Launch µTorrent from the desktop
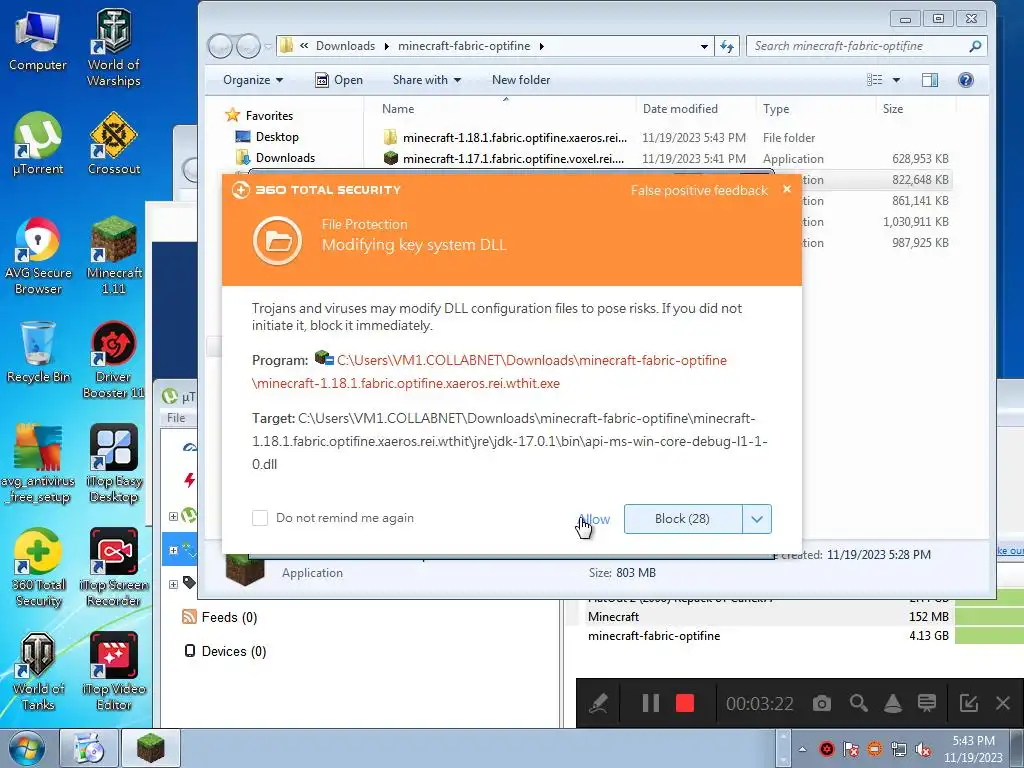 [38, 144]
